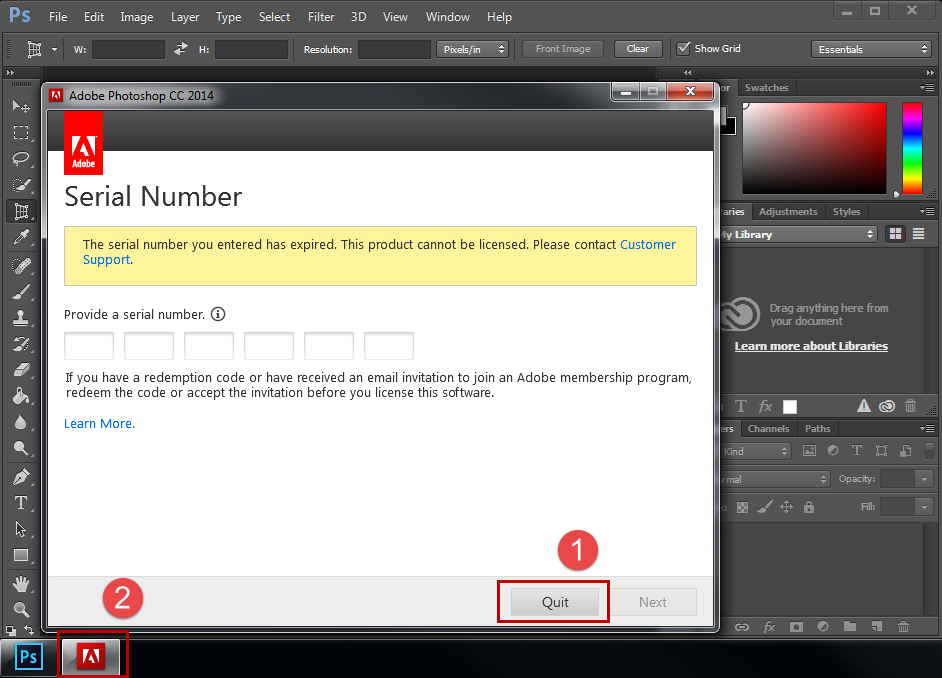Toggle Lock all layer button
The height and width of the screenshot is (678, 942).
point(809,507)
